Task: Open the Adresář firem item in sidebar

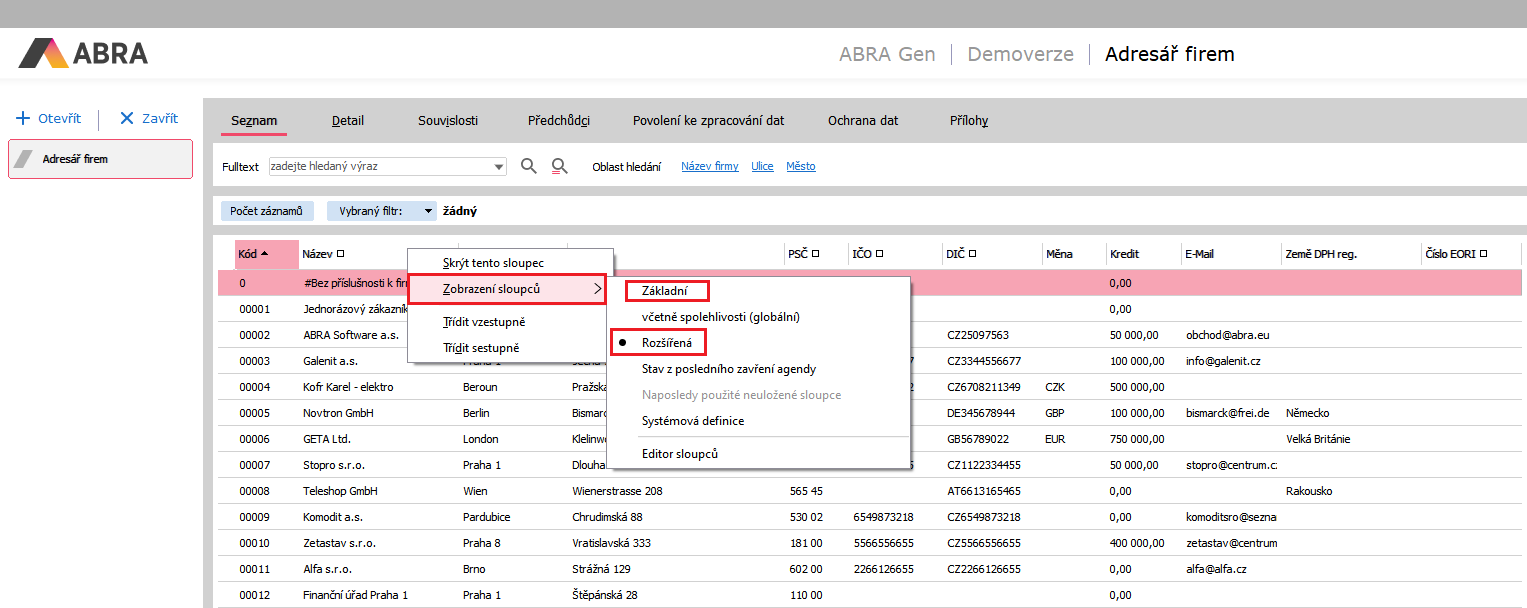Action: (x=100, y=159)
